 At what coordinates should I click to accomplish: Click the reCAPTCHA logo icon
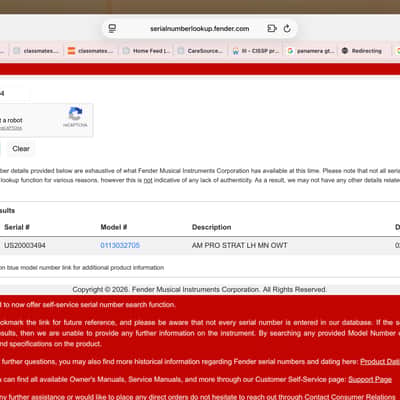pos(75,114)
